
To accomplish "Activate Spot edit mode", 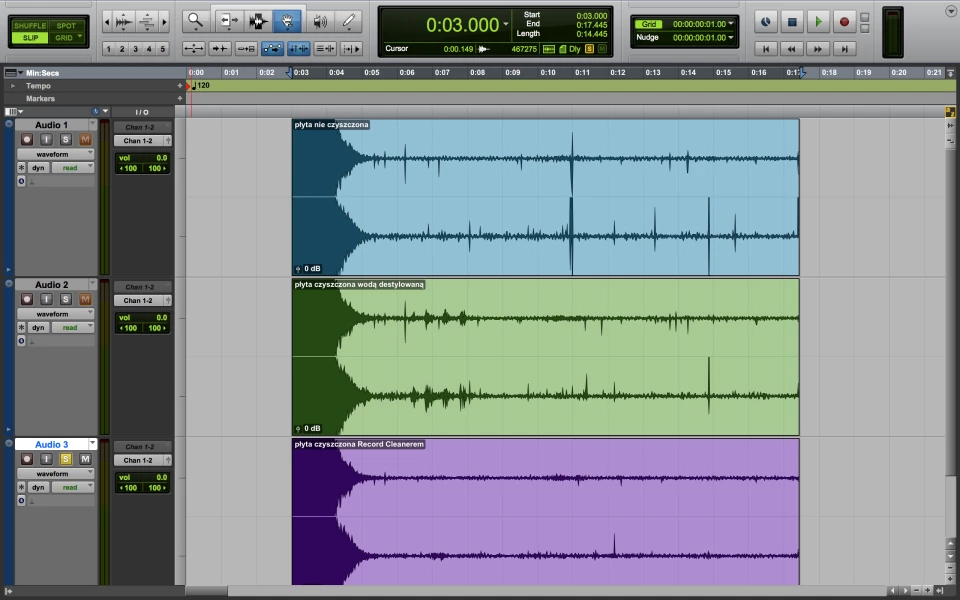I will coord(65,25).
